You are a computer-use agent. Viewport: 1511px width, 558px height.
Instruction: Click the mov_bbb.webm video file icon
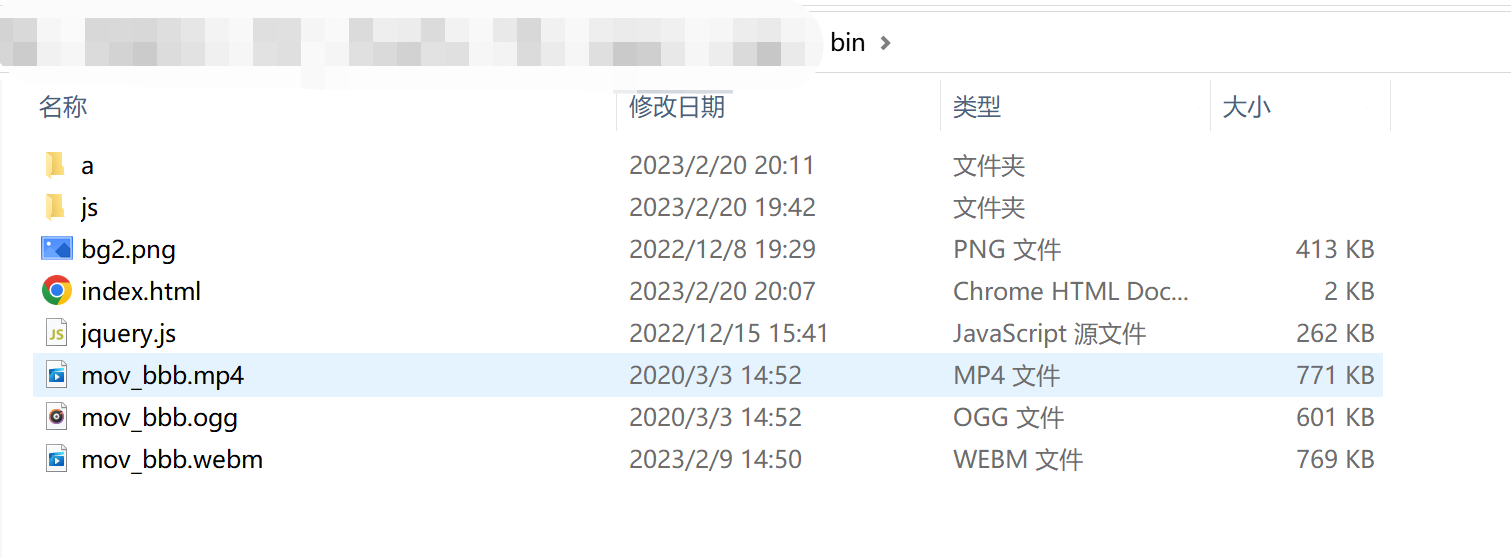(56, 459)
